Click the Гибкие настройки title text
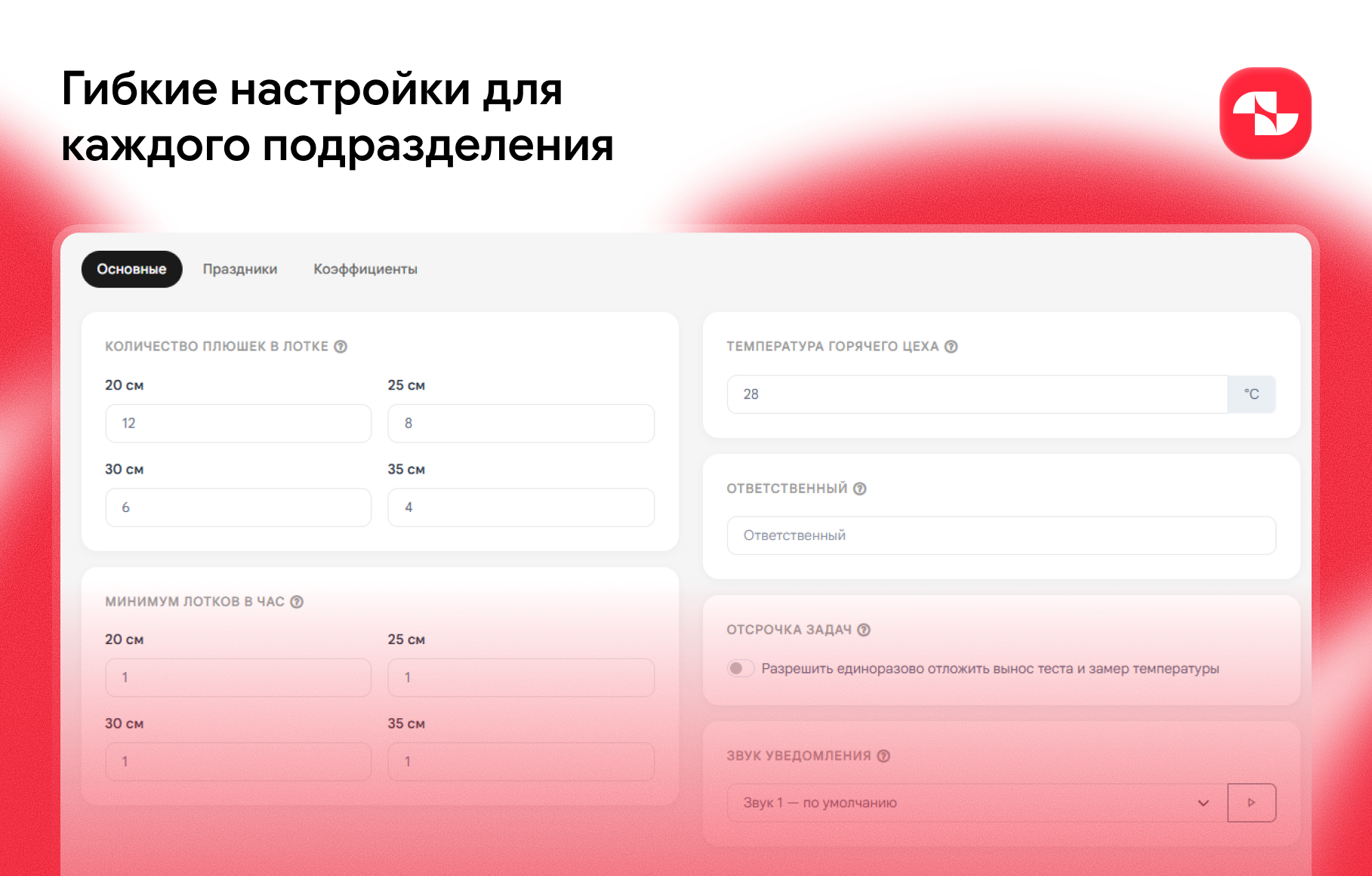 [338, 116]
